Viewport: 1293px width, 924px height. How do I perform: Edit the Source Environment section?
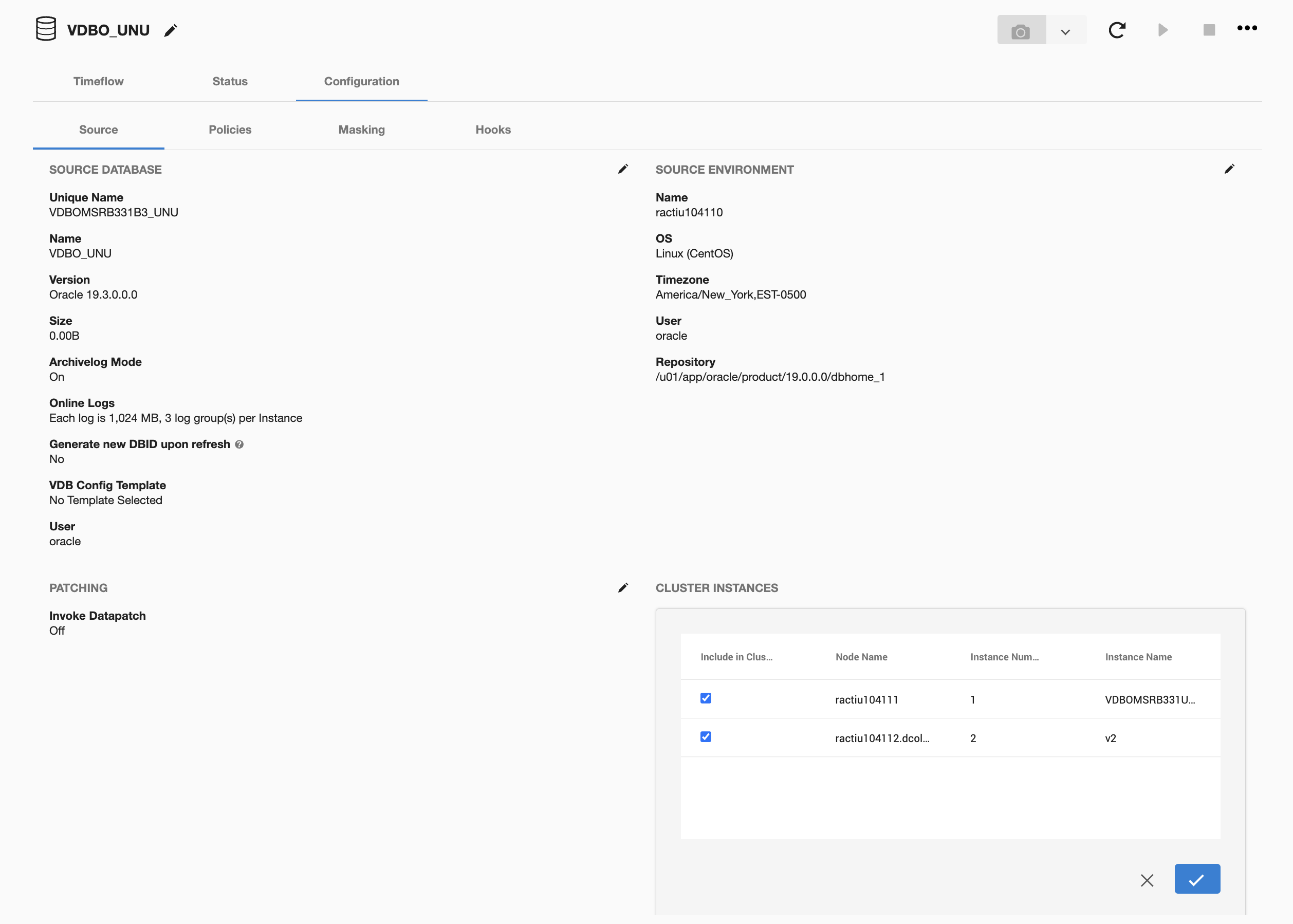1229,169
